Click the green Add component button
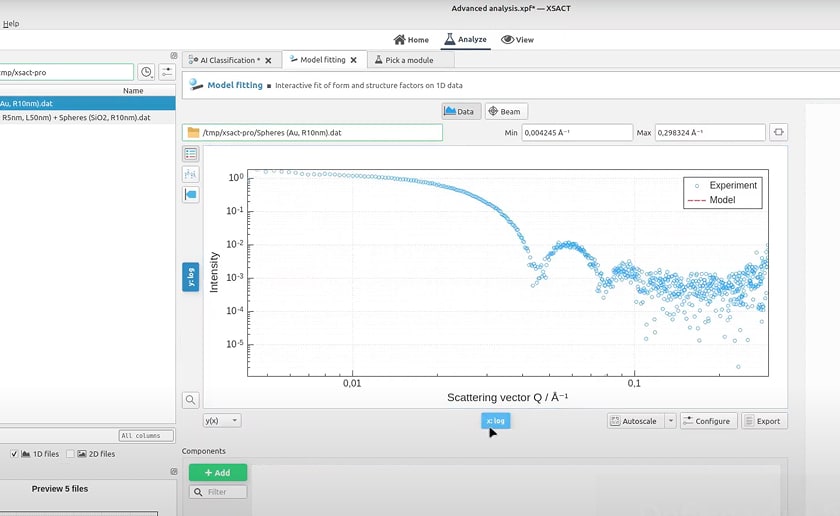 (x=218, y=472)
